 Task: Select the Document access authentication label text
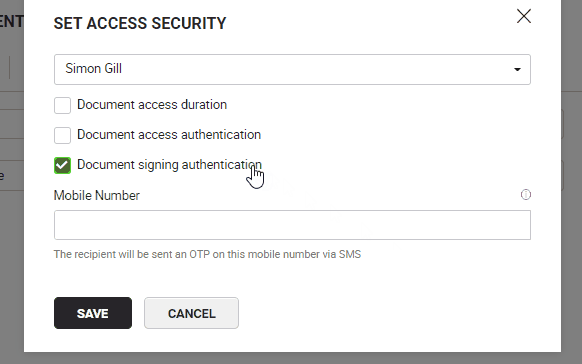coord(169,135)
